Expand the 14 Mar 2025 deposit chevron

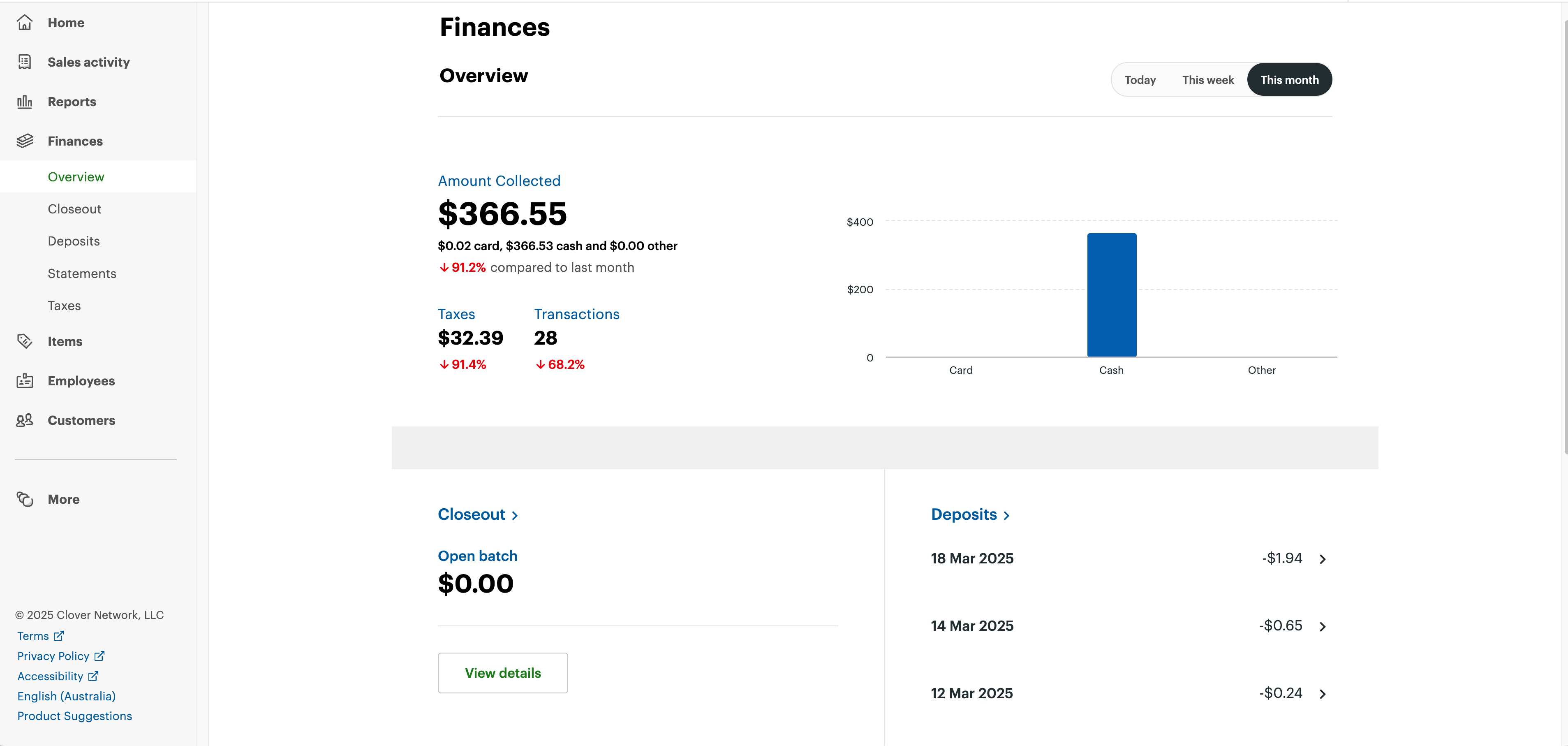1322,627
